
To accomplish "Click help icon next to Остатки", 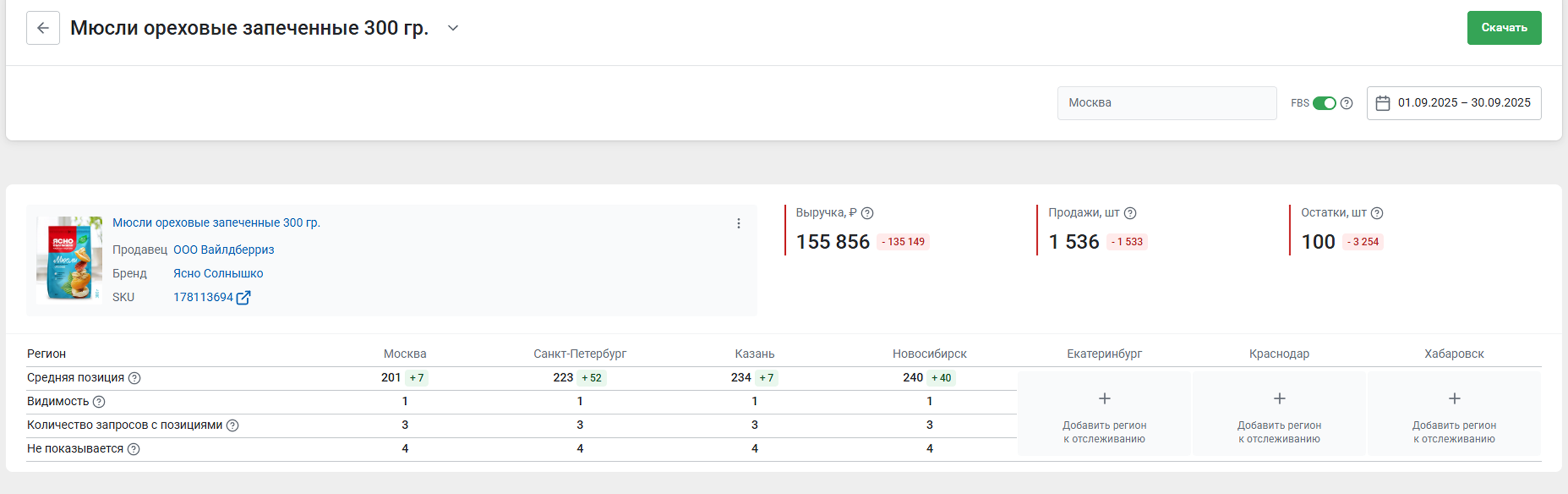I will click(1377, 213).
